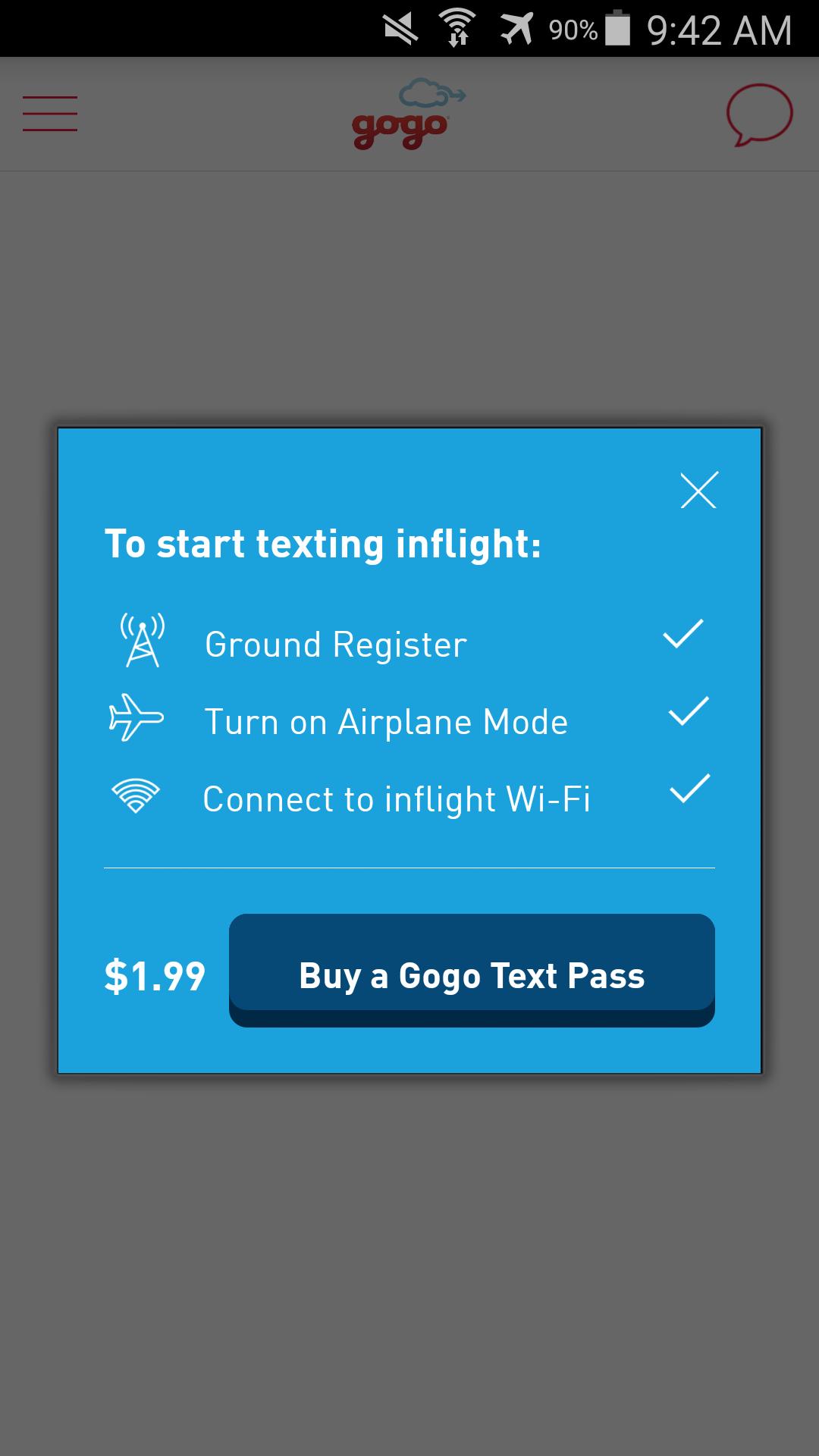
Task: Close the texting inflight dialog
Action: [x=698, y=490]
